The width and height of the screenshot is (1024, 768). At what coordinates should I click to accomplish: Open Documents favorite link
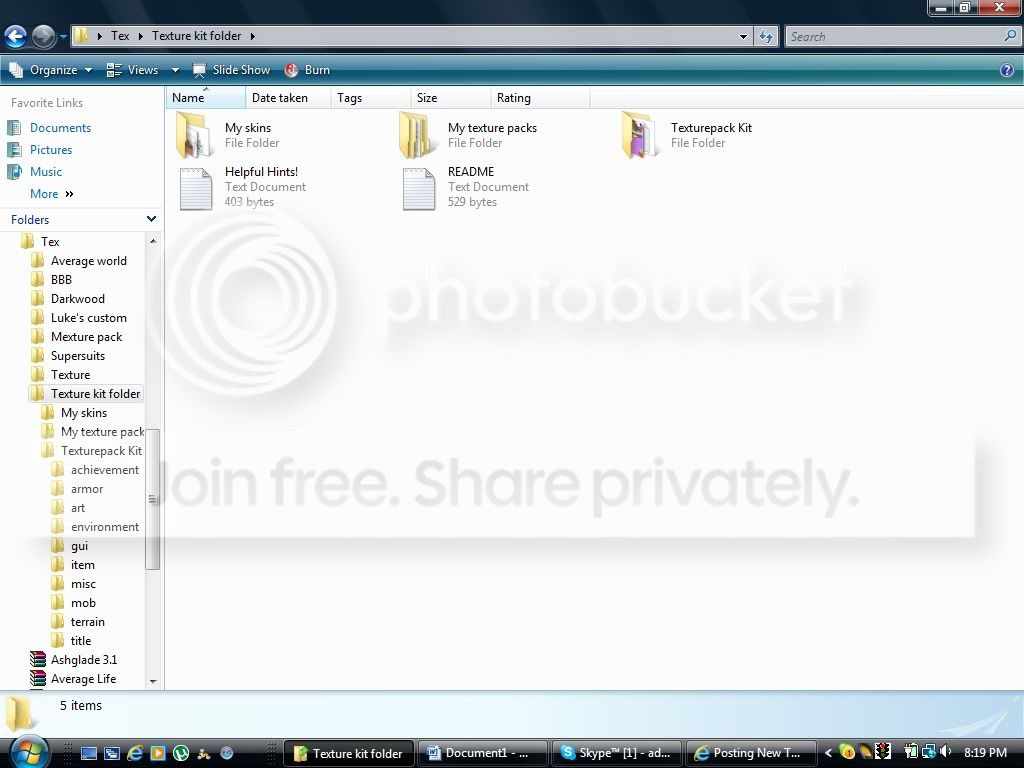pyautogui.click(x=60, y=128)
